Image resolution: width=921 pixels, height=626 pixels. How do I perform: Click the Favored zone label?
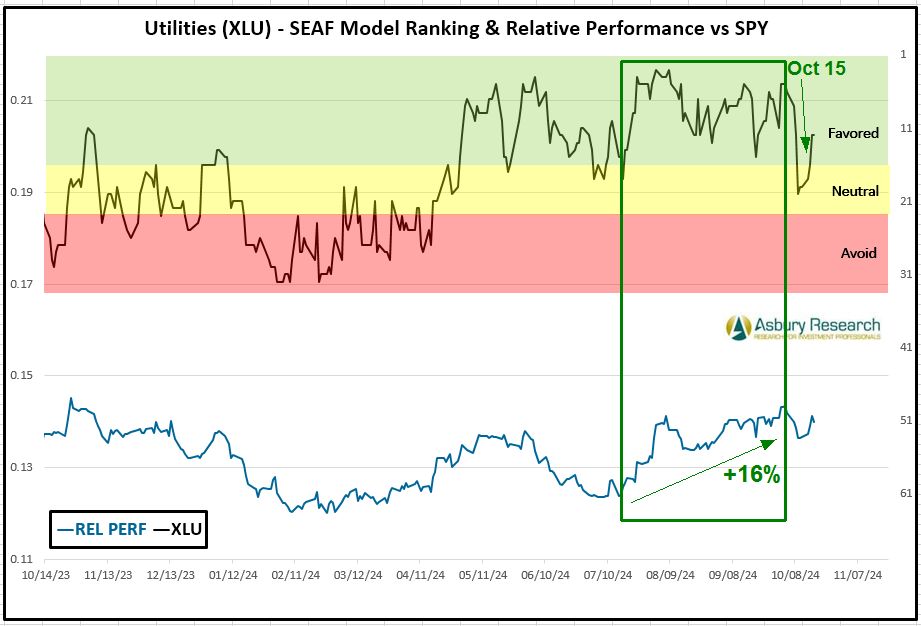tap(853, 133)
